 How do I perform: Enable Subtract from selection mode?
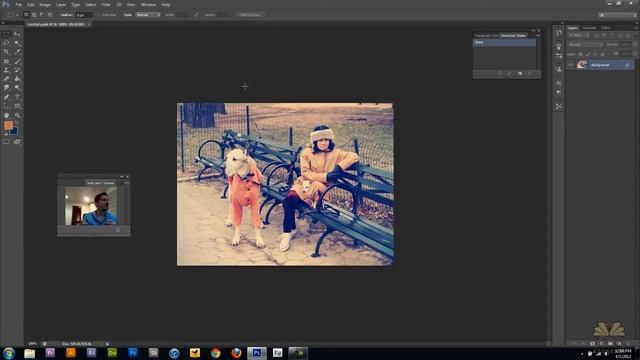(x=42, y=15)
